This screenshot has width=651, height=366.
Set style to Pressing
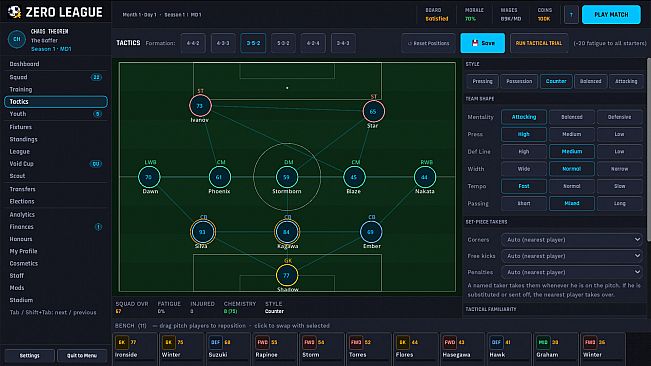tap(482, 81)
